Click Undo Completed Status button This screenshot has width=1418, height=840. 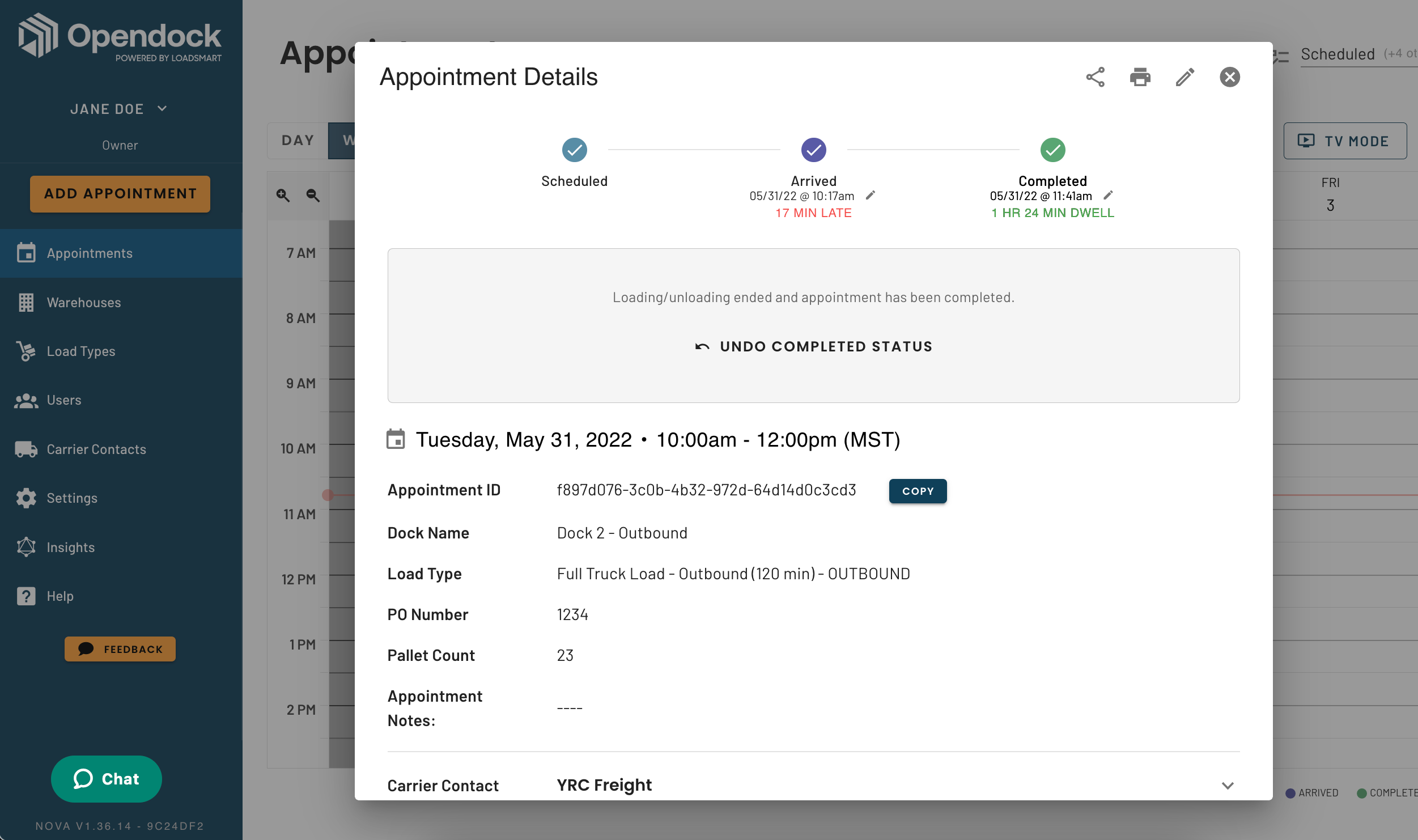click(813, 346)
